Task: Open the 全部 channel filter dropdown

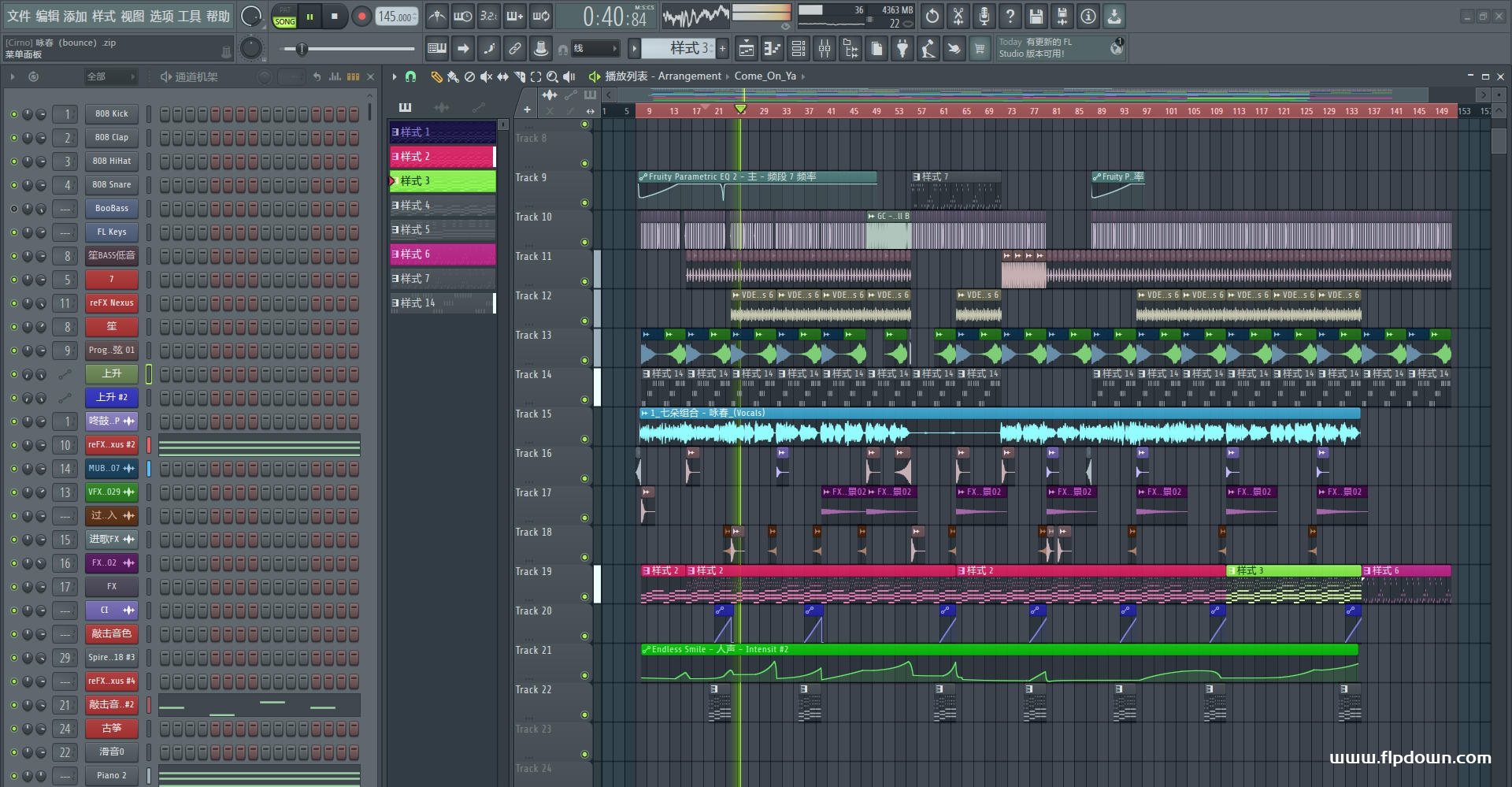Action: coord(110,76)
